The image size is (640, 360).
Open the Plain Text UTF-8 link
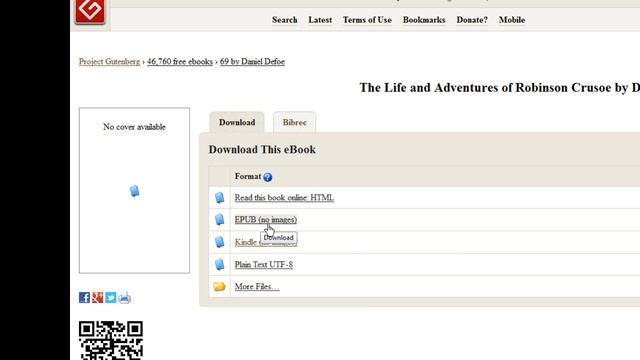coord(264,264)
